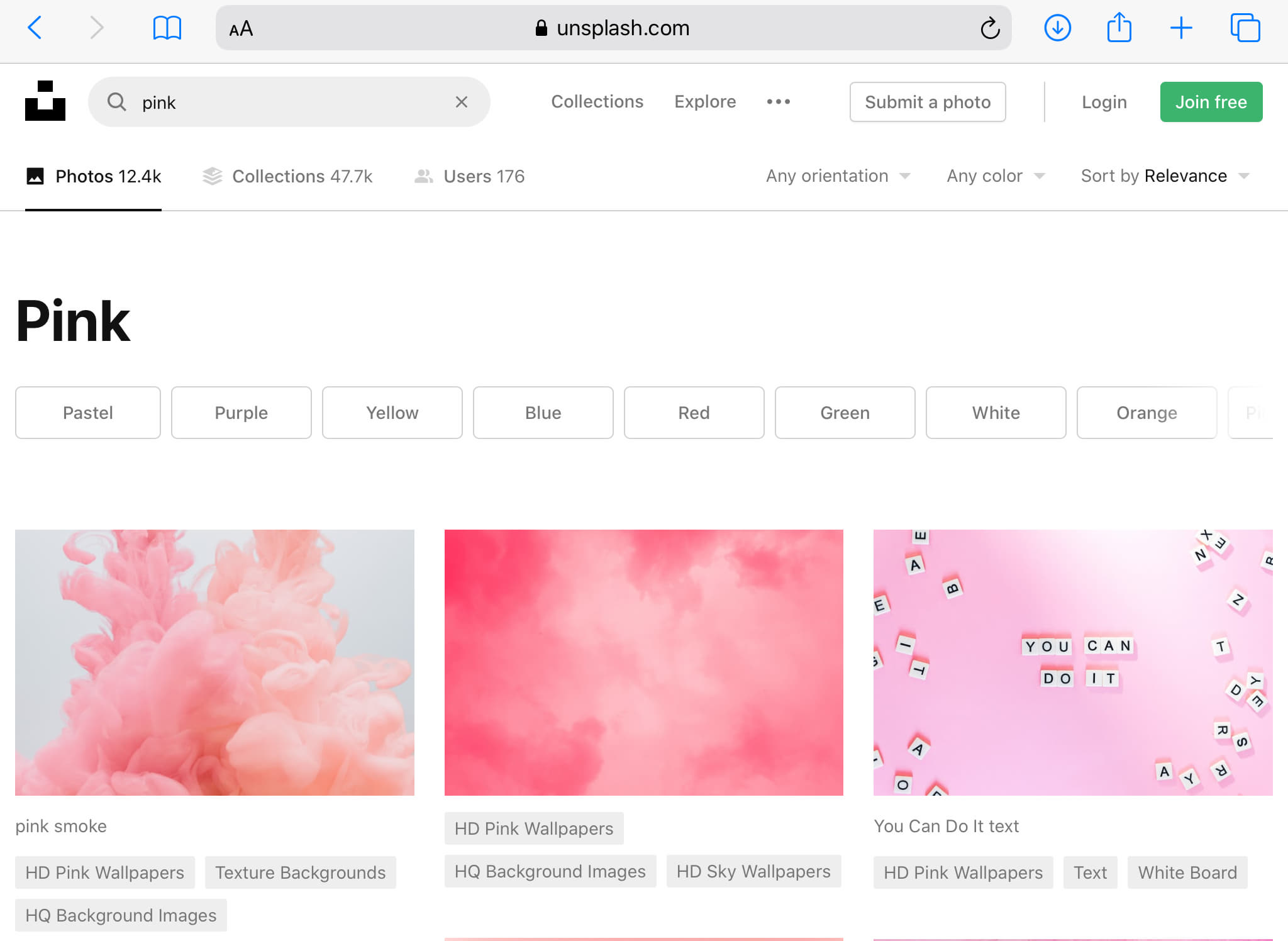Go back to previous page
Screen dimensions: 1288x941
pos(35,28)
